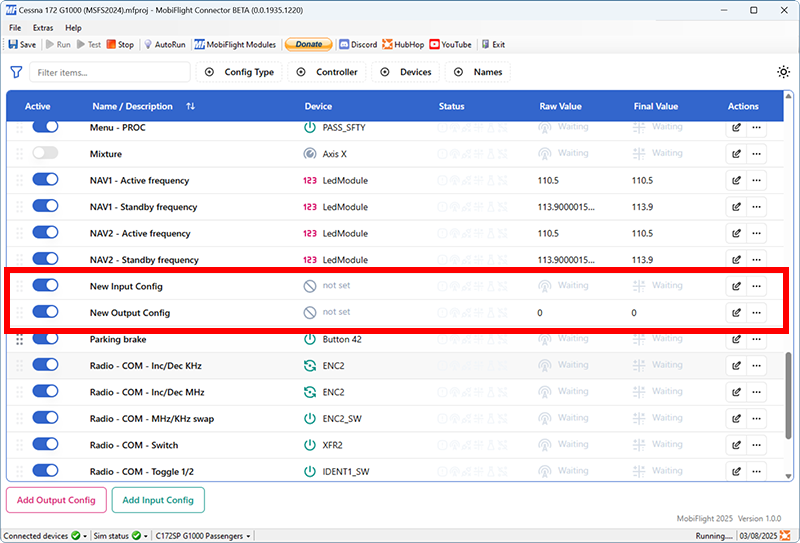Image resolution: width=800 pixels, height=543 pixels.
Task: Open the Extras menu
Action: tap(43, 28)
